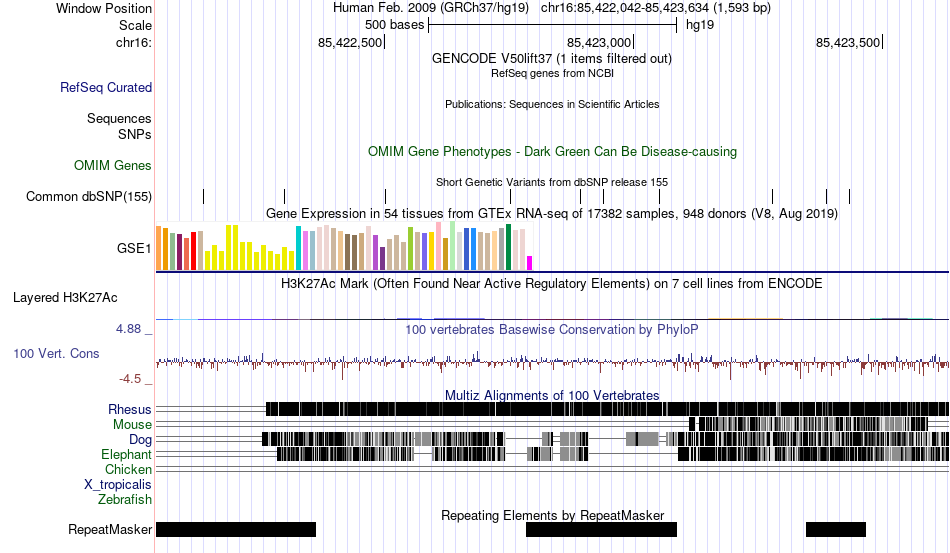Click the Mouse alignment block row
The height and width of the screenshot is (553, 950).
coord(808,424)
